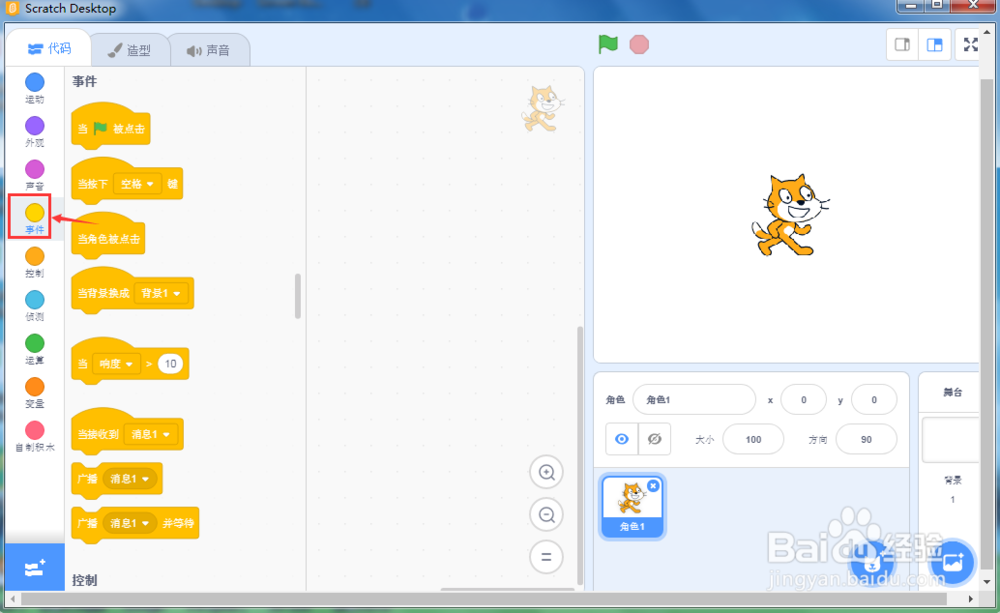This screenshot has width=1000, height=613.
Task: Add a new backdrop with the stage button
Action: point(951,561)
